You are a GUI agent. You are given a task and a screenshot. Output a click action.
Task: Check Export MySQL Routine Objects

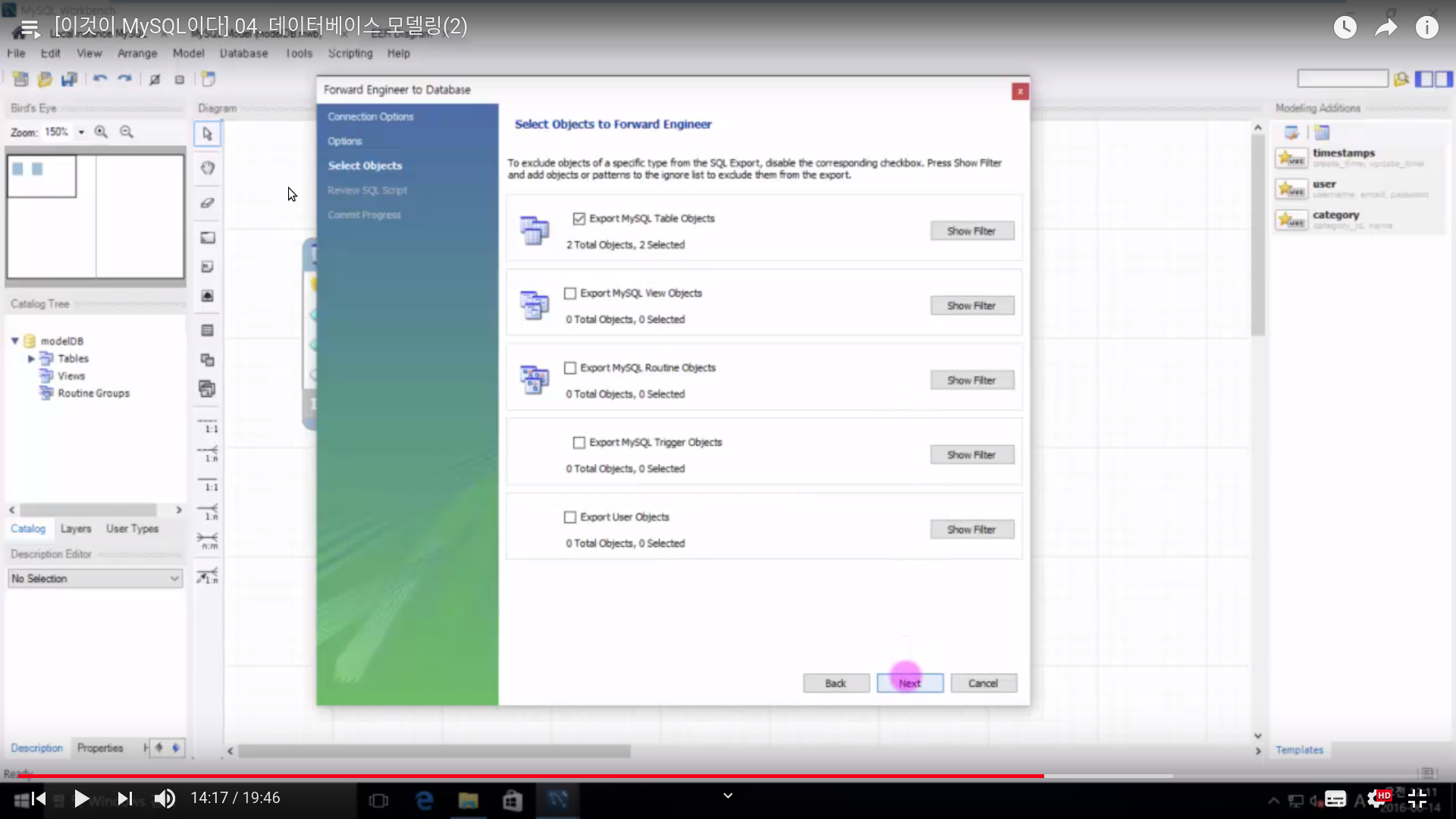tap(570, 368)
